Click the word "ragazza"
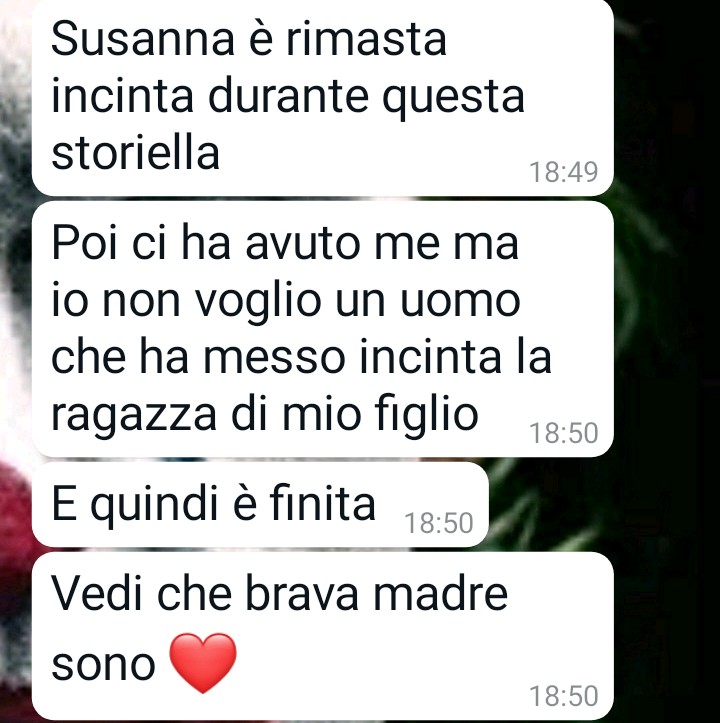 pyautogui.click(x=134, y=415)
